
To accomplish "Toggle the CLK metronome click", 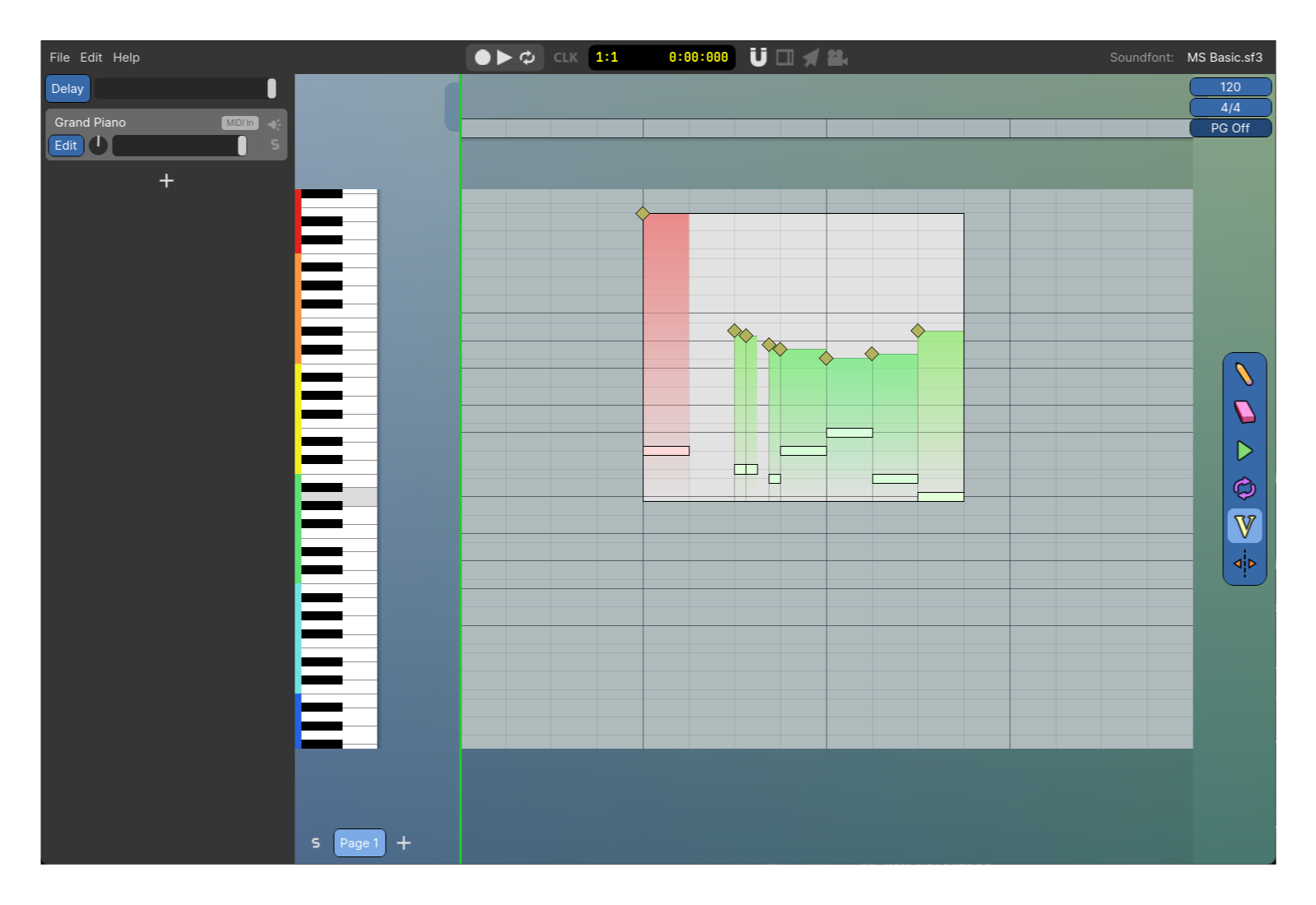I will 565,58.
